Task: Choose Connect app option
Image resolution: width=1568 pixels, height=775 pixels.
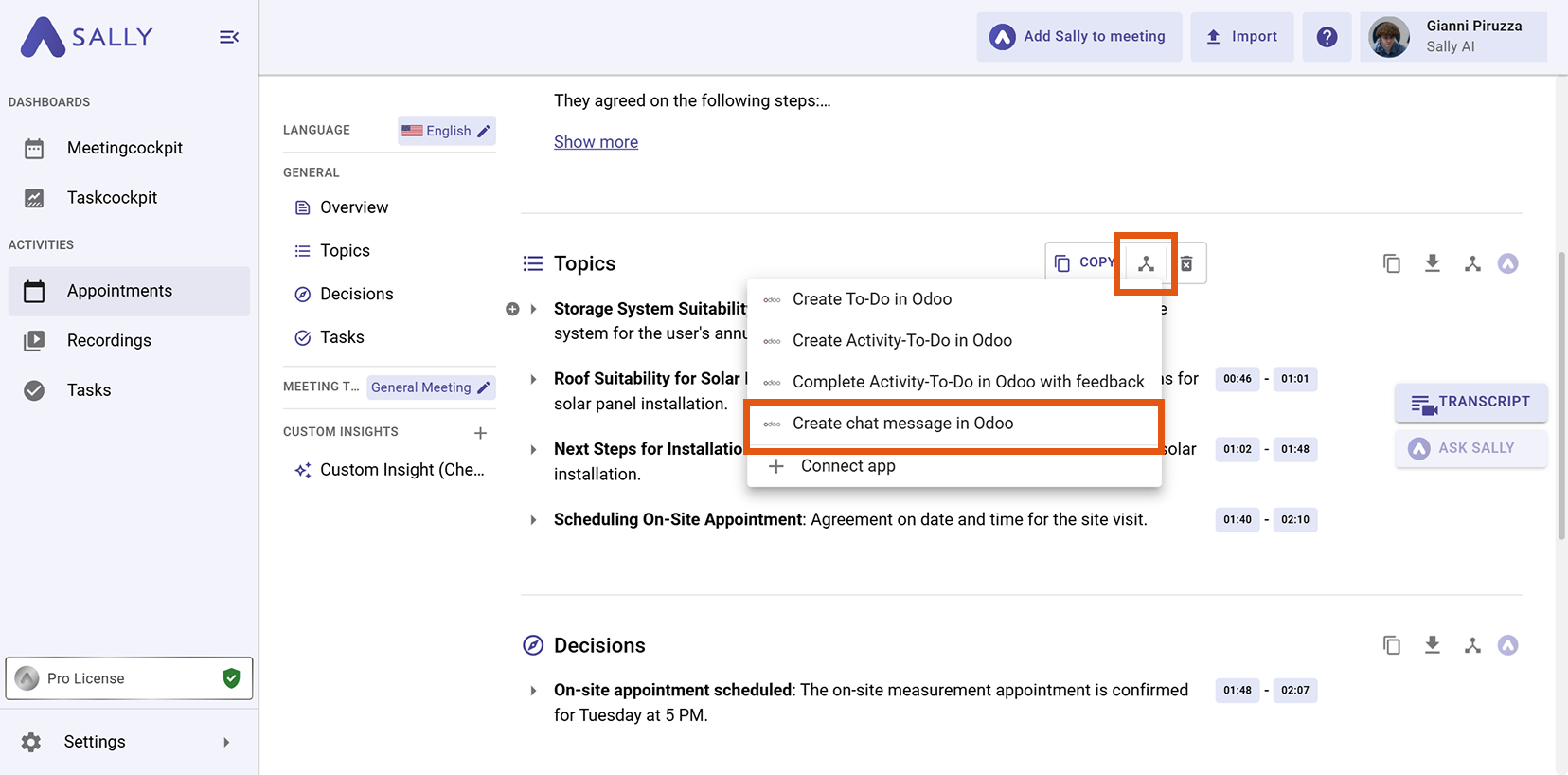Action: (953, 466)
